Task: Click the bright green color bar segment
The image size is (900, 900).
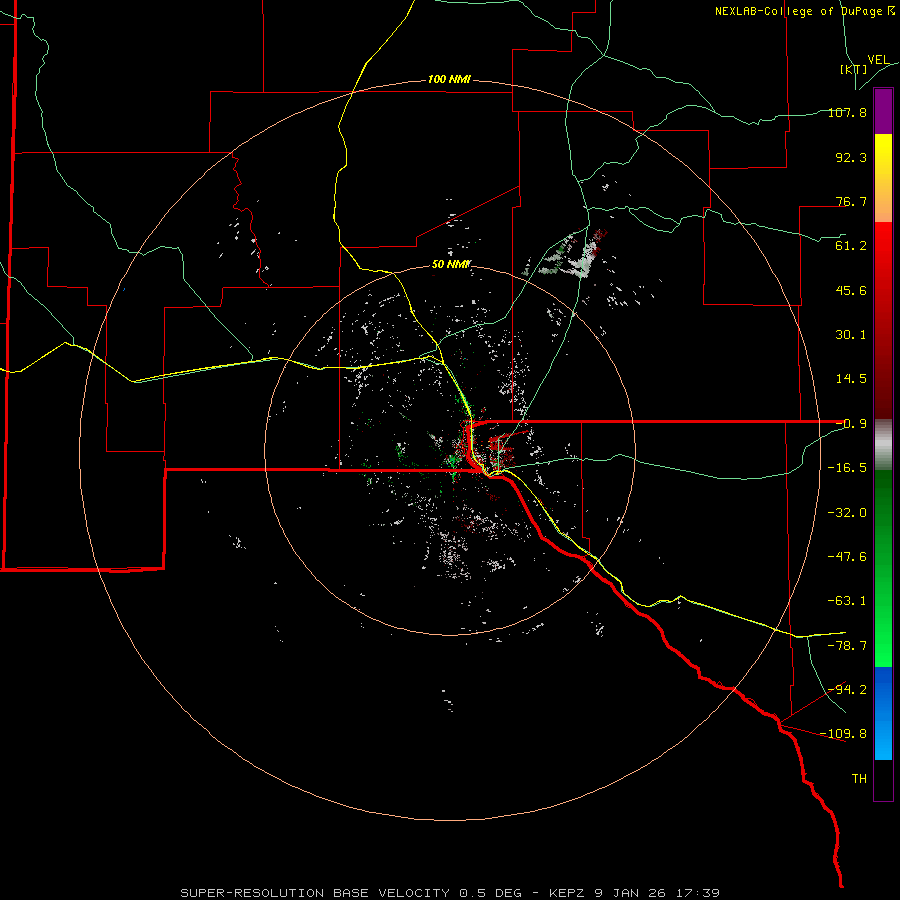Action: [883, 568]
